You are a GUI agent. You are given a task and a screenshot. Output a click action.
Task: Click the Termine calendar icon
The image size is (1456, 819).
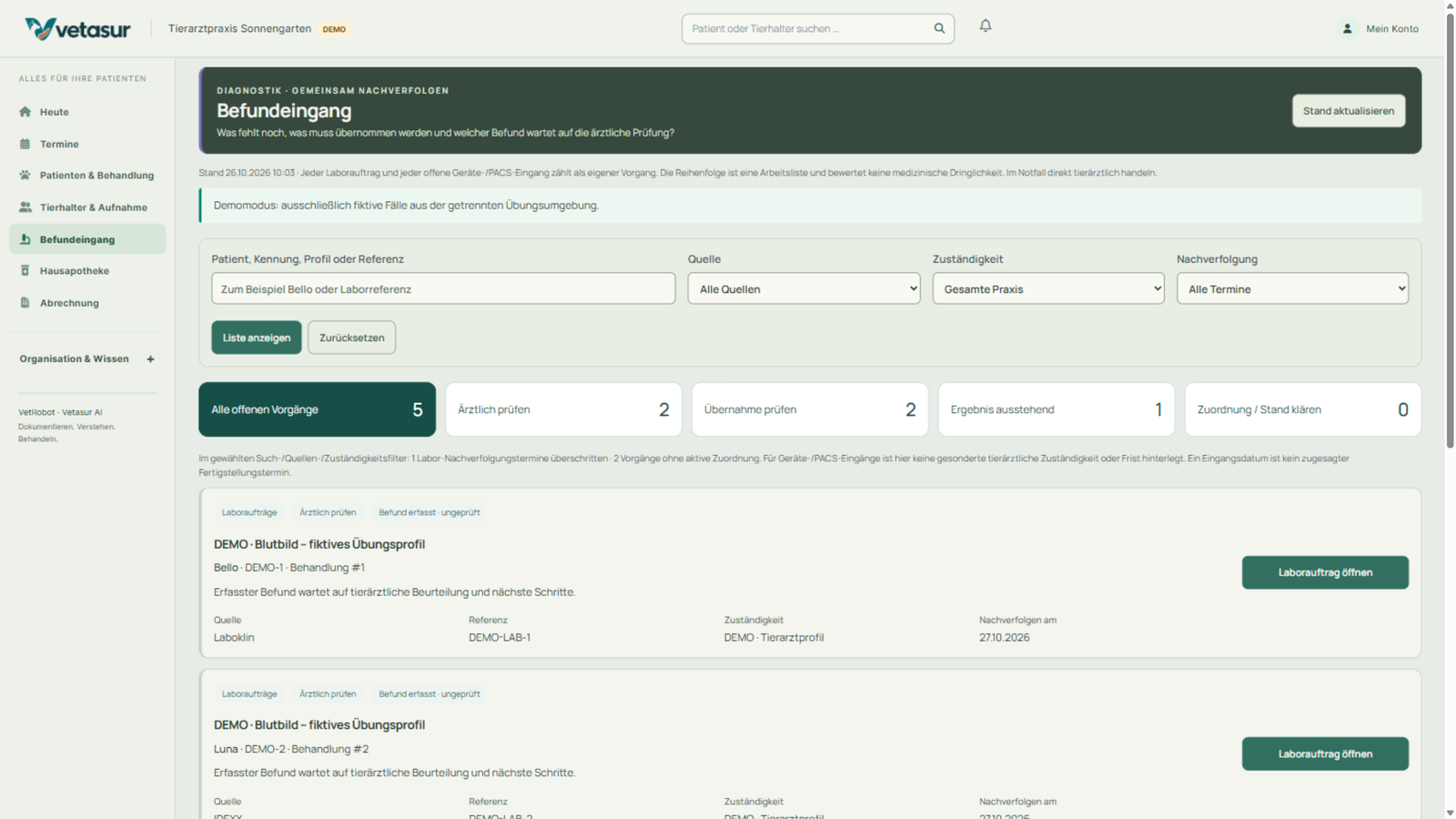pyautogui.click(x=25, y=144)
